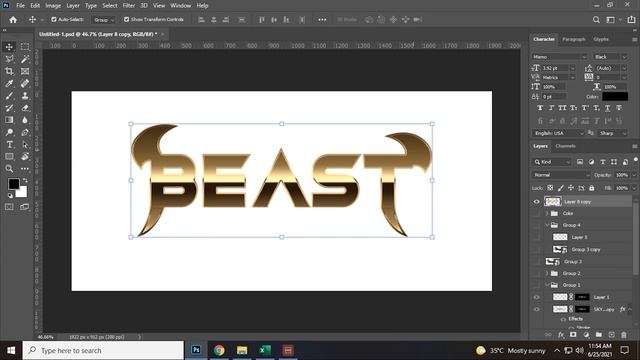This screenshot has width=640, height=360.
Task: Open the Edit Toolbar three-dots button
Action: click(25, 169)
